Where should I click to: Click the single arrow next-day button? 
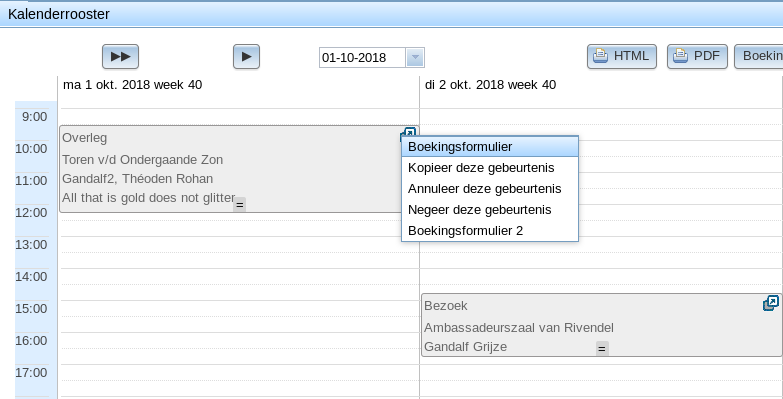[x=246, y=56]
